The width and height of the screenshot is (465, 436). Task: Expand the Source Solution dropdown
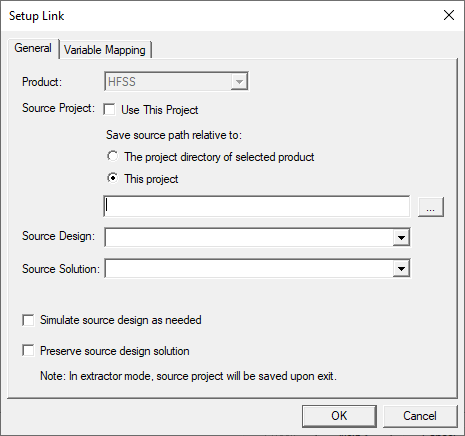coord(401,268)
